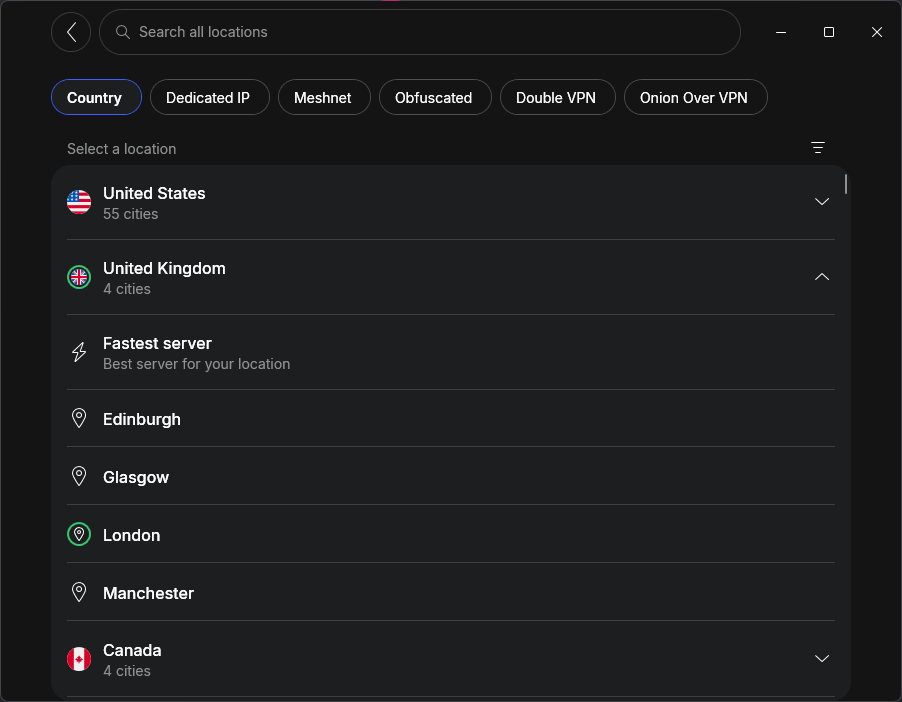This screenshot has height=702, width=902.
Task: Maximize the VPN window
Action: (828, 32)
